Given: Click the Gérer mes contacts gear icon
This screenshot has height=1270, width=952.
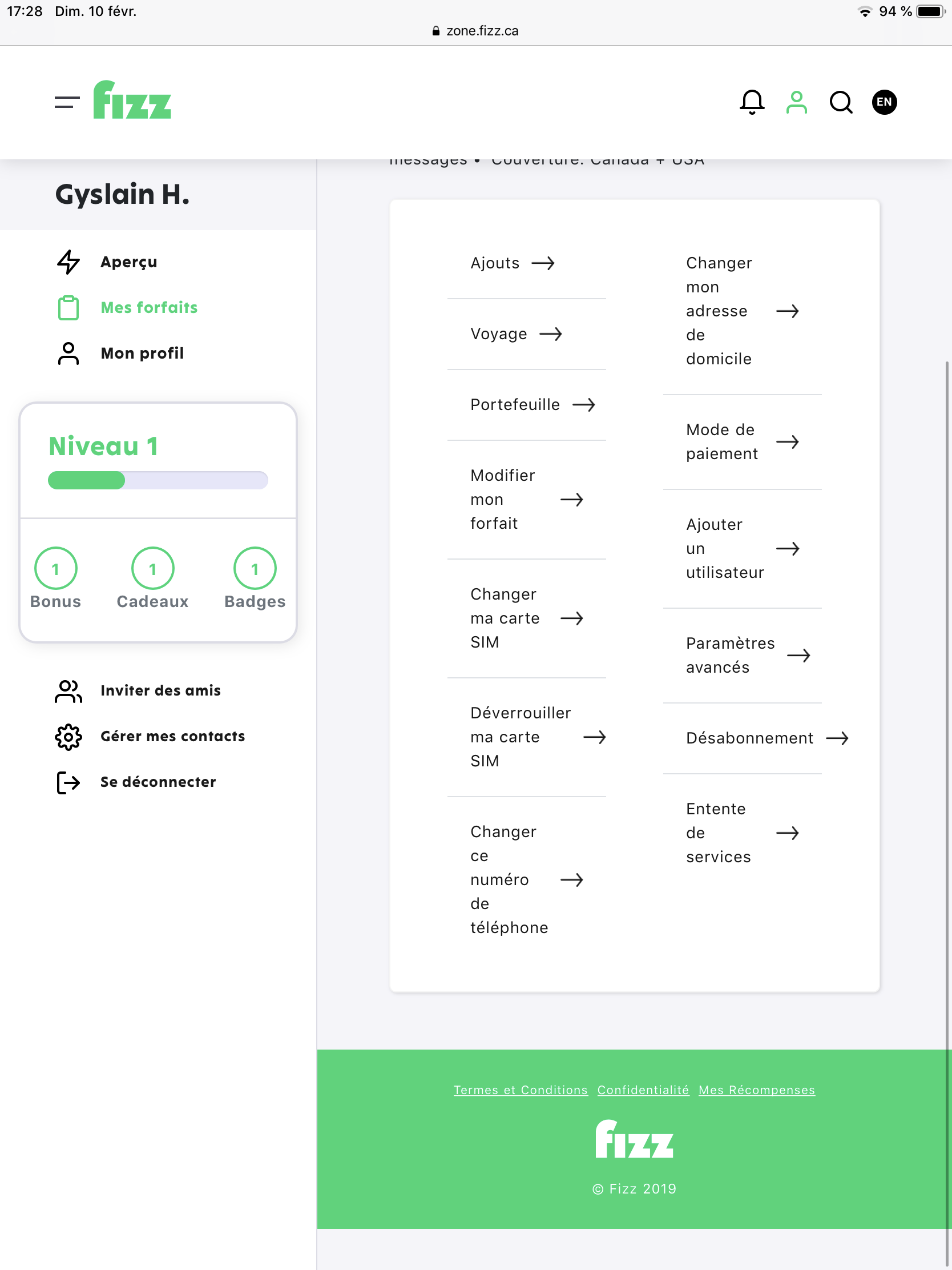Looking at the screenshot, I should pos(68,736).
